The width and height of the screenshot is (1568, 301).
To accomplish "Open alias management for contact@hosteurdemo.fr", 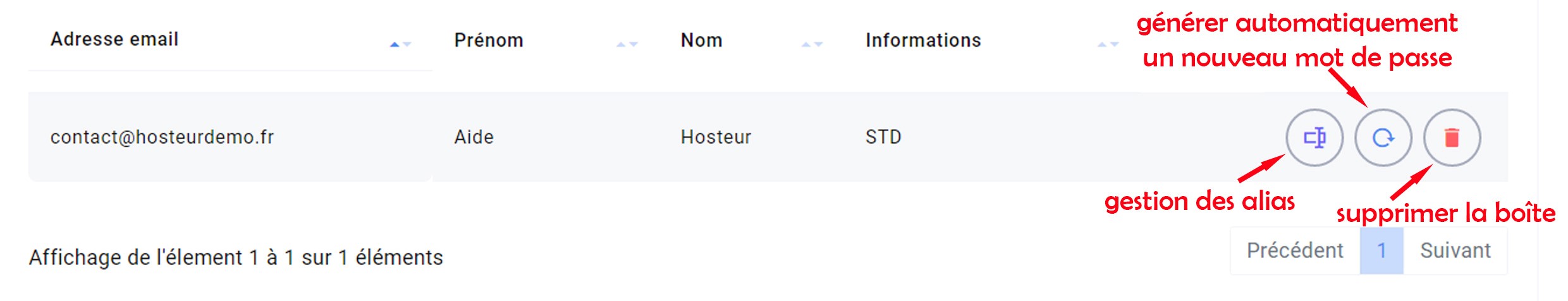I will tap(1314, 137).
